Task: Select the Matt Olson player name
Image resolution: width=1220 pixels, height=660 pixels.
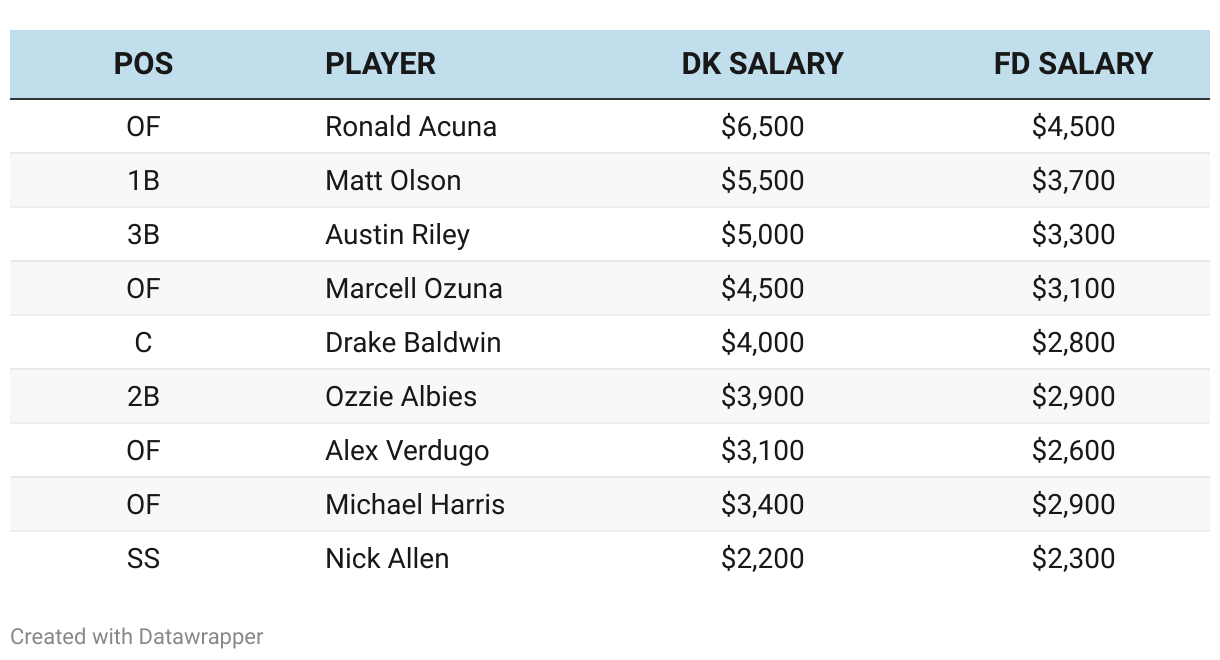Action: tap(393, 181)
